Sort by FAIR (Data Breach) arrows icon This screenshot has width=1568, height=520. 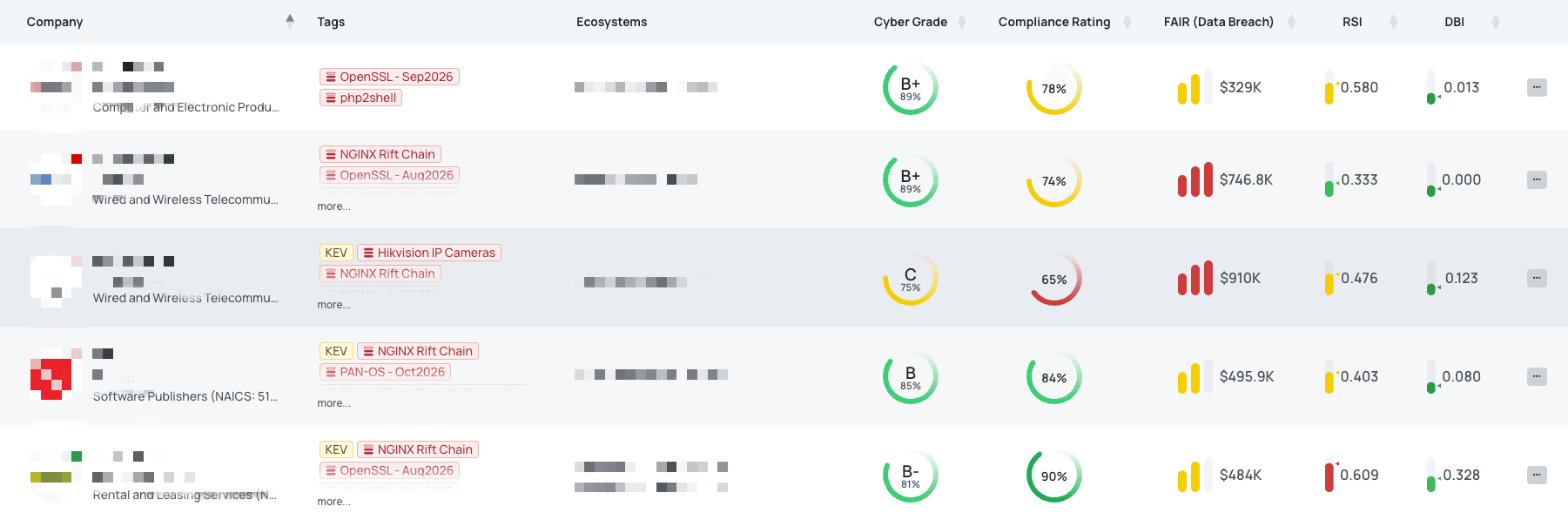click(x=1291, y=22)
